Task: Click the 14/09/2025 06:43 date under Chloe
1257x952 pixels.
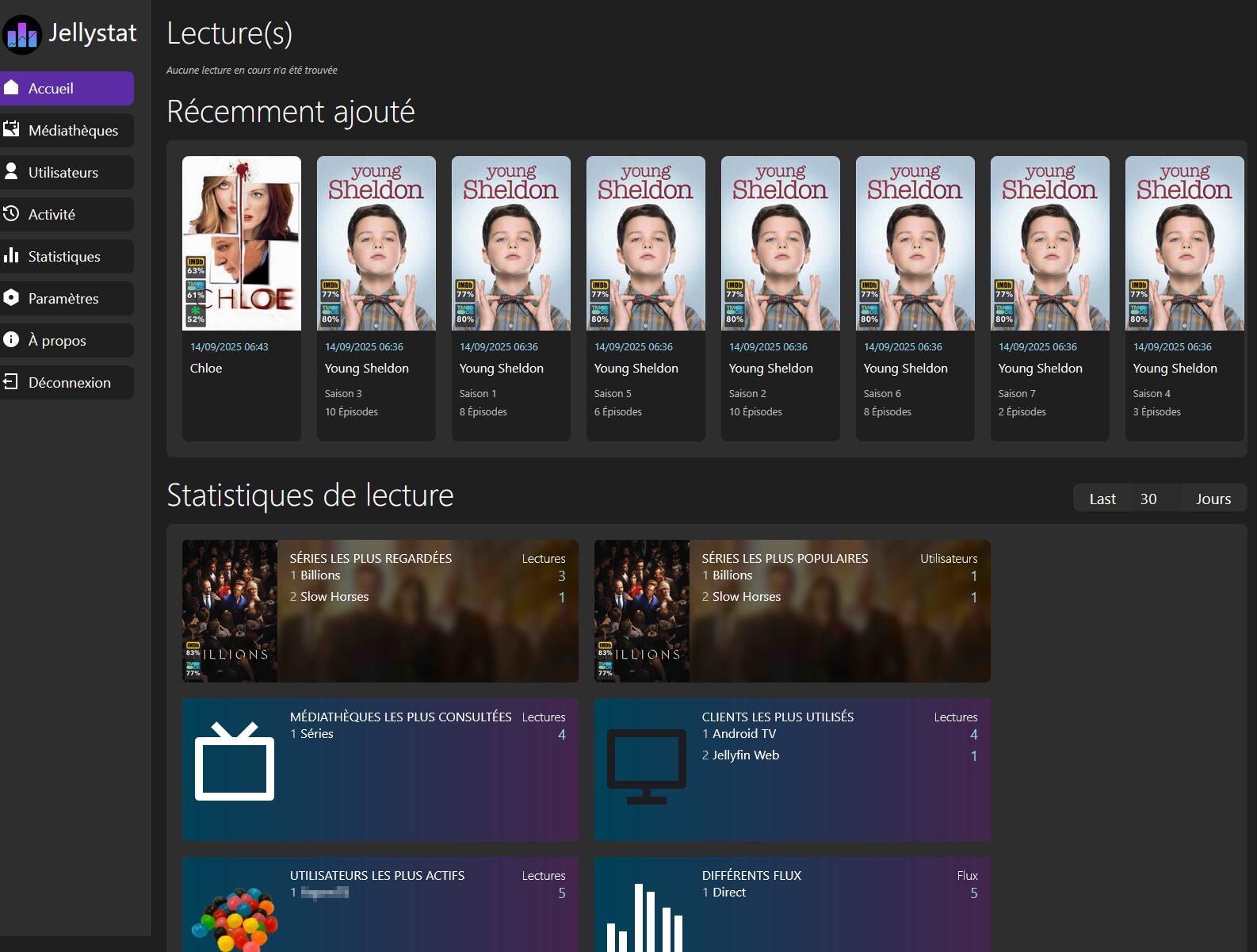Action: (x=229, y=346)
